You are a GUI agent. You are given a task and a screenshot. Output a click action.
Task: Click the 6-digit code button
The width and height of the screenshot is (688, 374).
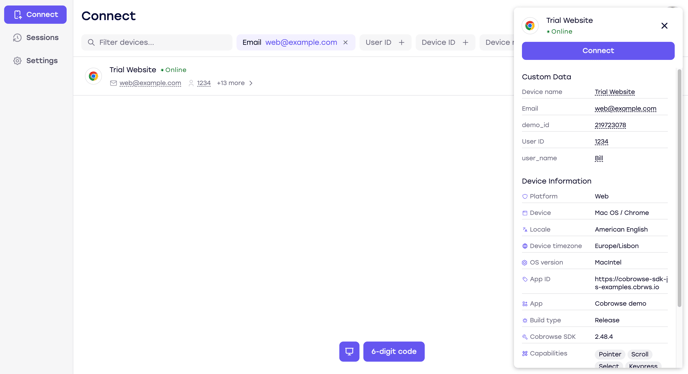[x=394, y=352]
